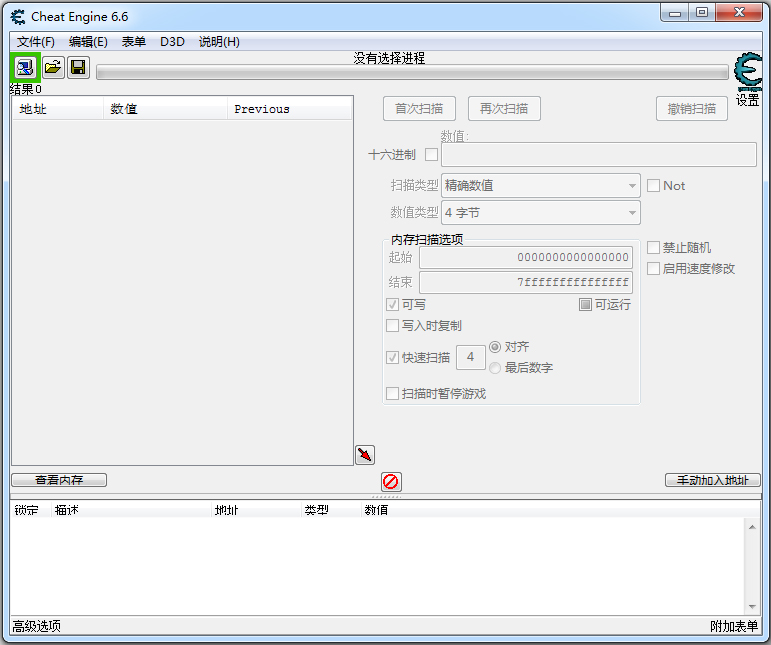This screenshot has width=771, height=645.
Task: Open the 表单 menu
Action: coord(134,42)
